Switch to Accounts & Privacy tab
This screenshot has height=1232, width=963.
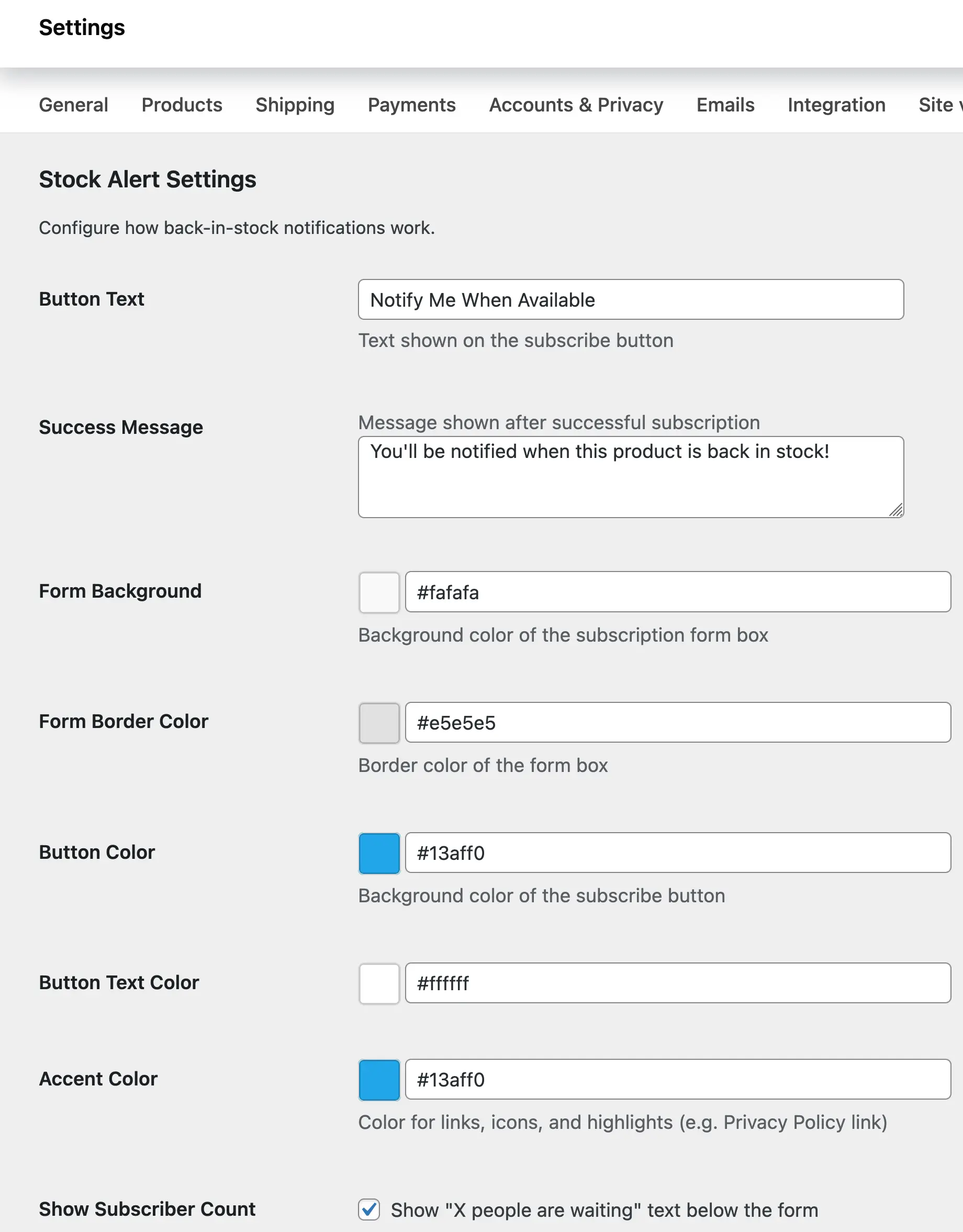576,104
